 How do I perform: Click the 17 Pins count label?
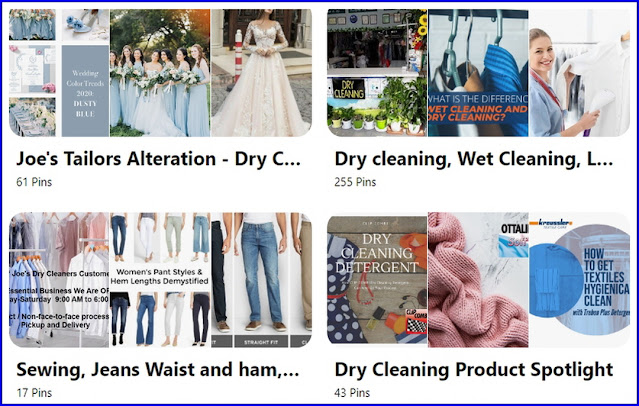[34, 393]
